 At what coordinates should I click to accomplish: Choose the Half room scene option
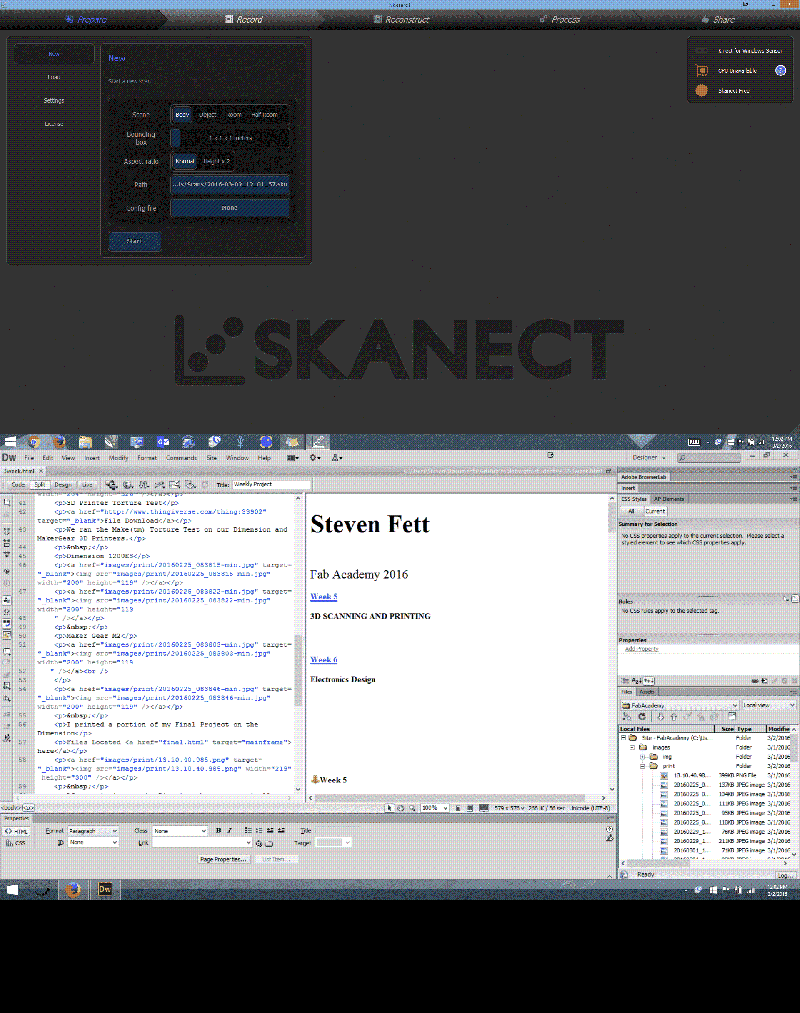point(265,114)
